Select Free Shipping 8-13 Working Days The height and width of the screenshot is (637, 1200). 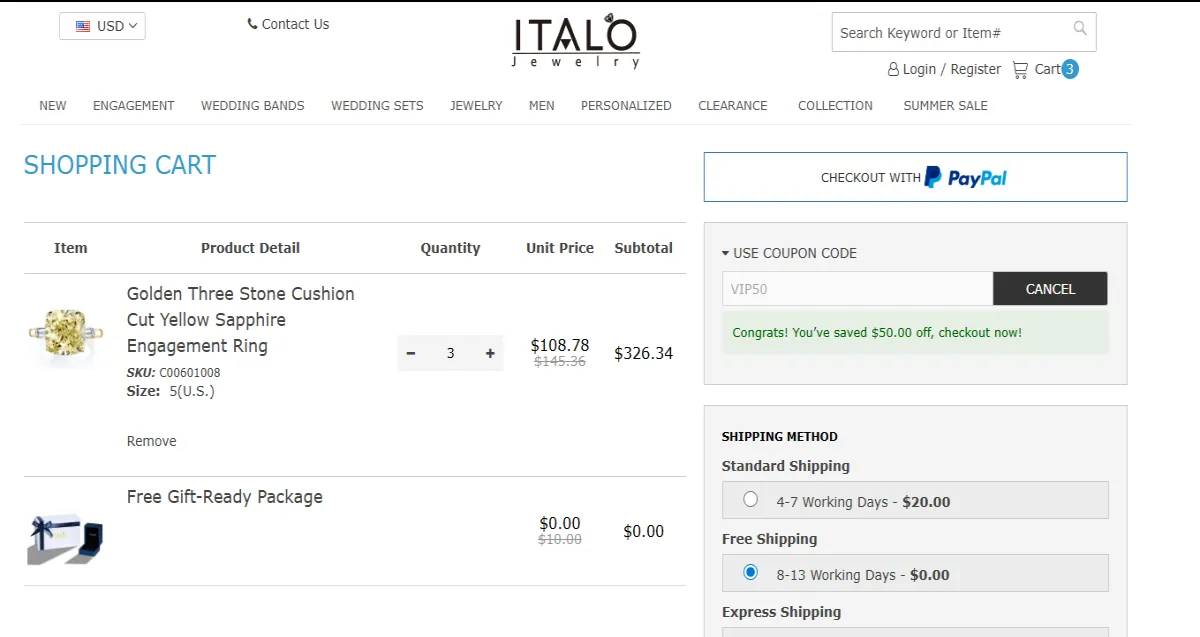751,572
